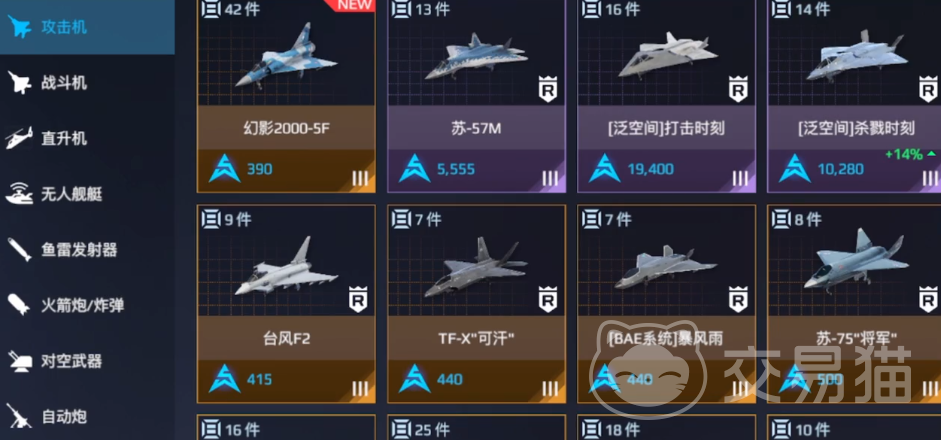Select the 鱼雷发射器 torpedo launcher icon
The width and height of the screenshot is (941, 440).
click(x=19, y=250)
